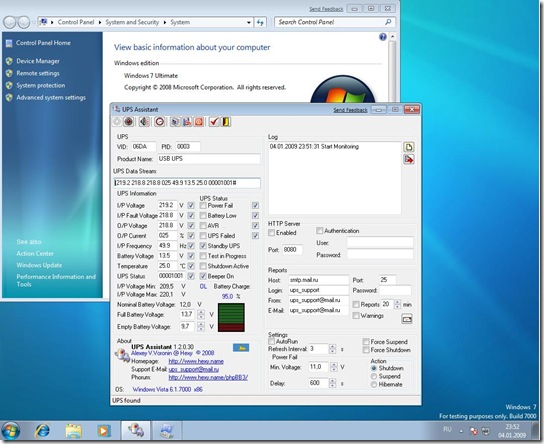Image resolution: width=544 pixels, height=444 pixels.
Task: Toggle the Standby UPS checkbox
Action: pos(203,246)
